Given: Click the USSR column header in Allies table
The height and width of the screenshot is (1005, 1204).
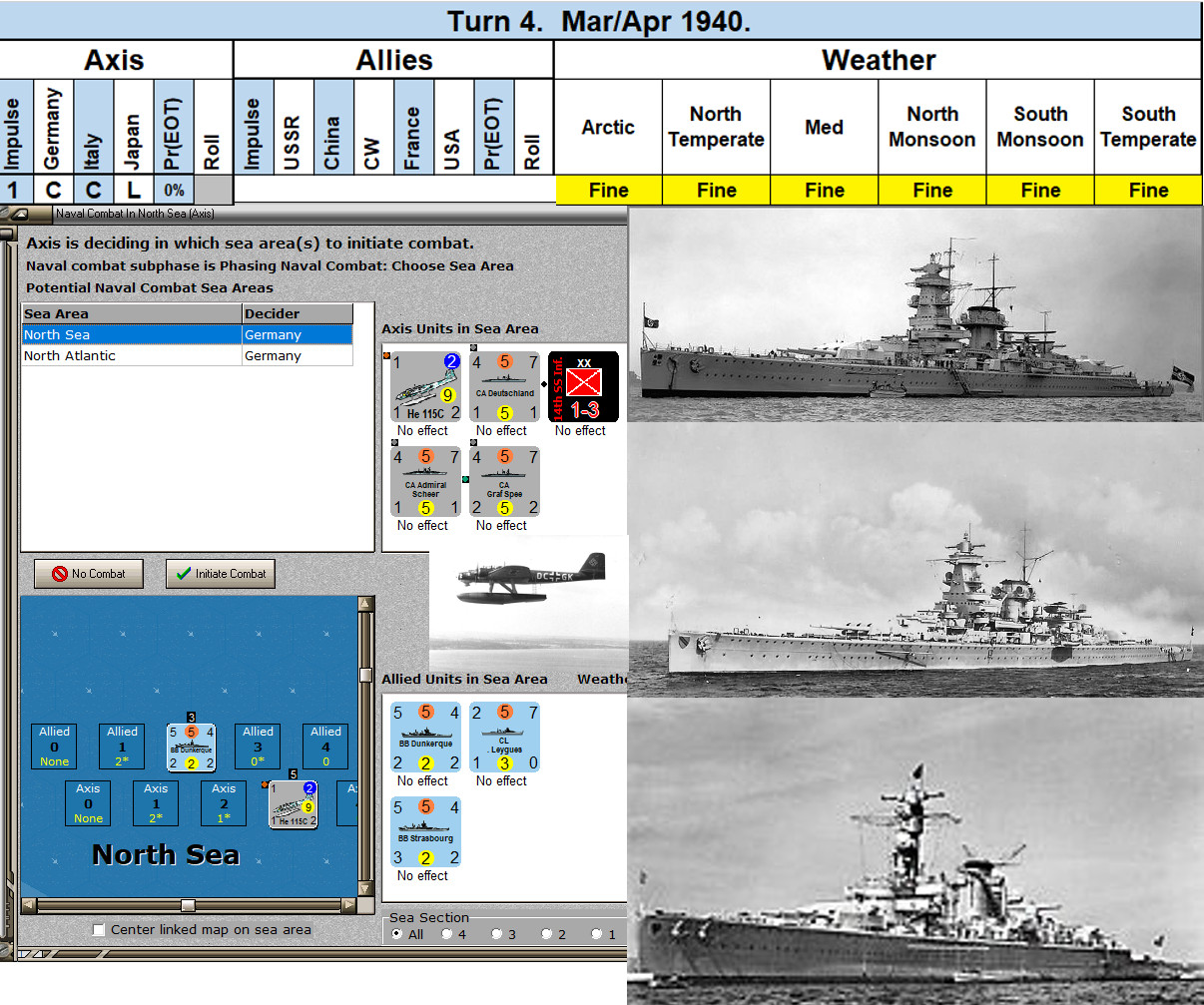Looking at the screenshot, I should [x=293, y=128].
